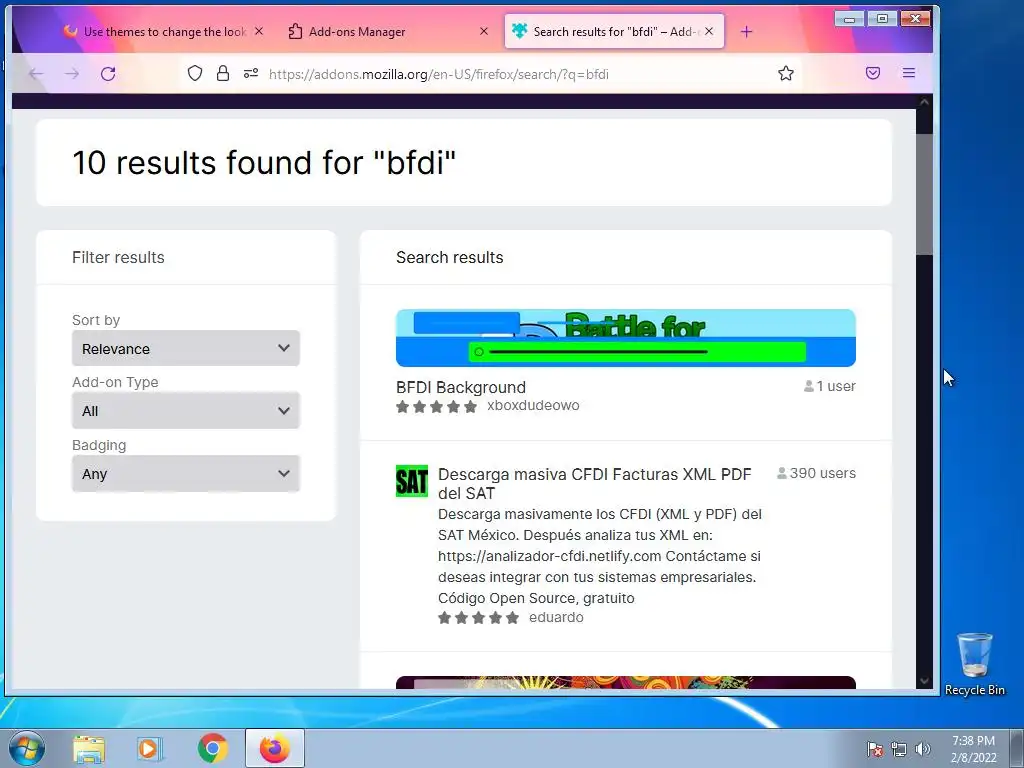Click the SAT add-on icon
This screenshot has height=768, width=1024.
pyautogui.click(x=411, y=481)
